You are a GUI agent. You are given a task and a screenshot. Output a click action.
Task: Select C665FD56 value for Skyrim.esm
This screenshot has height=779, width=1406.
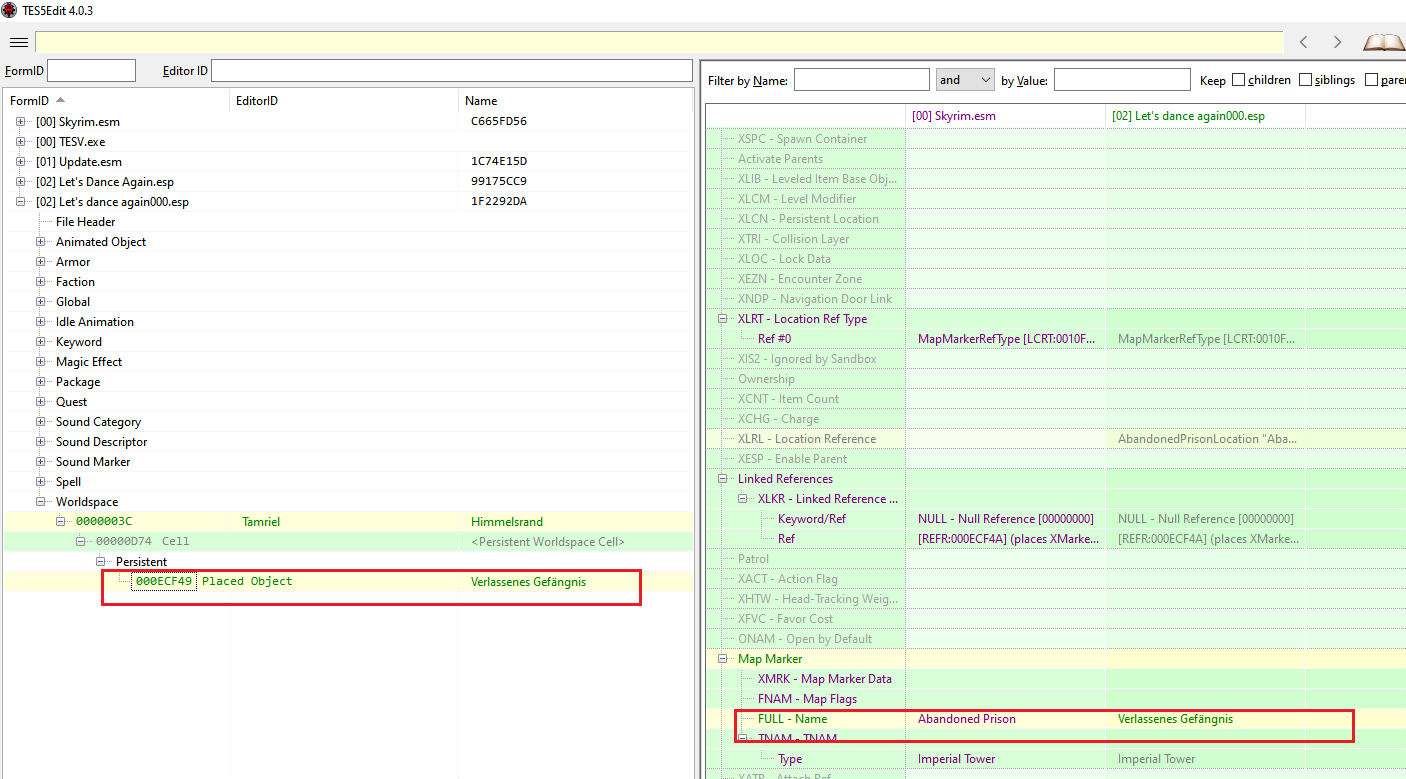coord(499,122)
